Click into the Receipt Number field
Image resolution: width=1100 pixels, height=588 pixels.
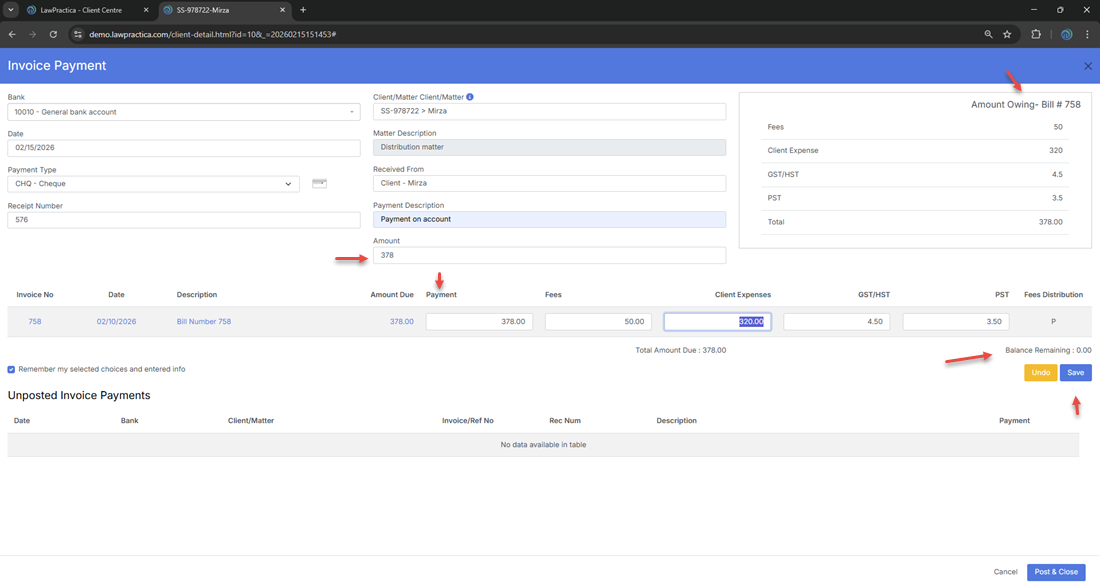(x=183, y=219)
